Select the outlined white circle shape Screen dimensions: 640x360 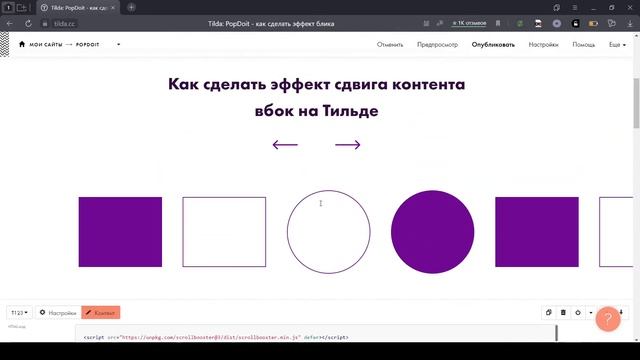[x=329, y=232]
